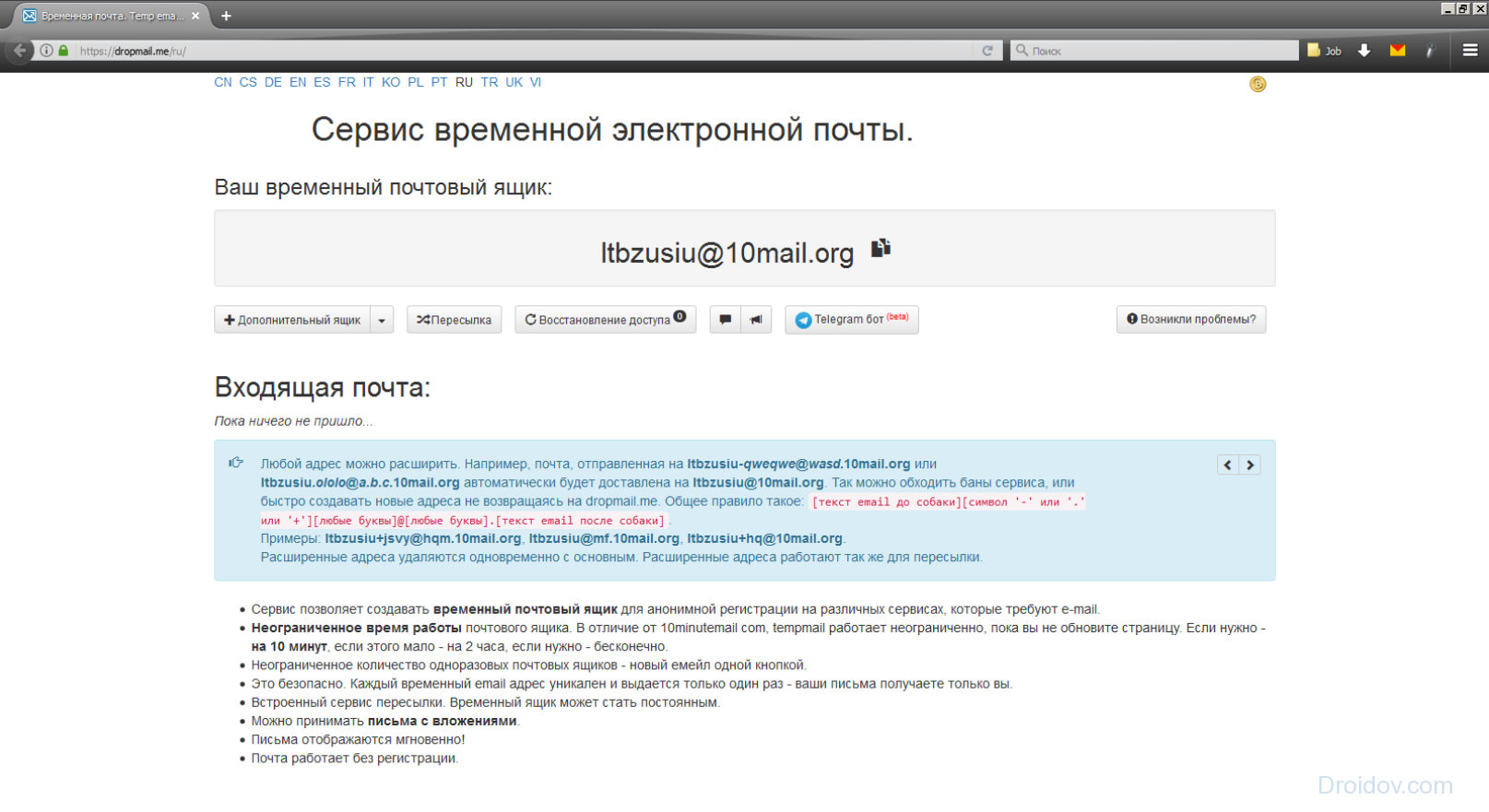Screen dimensions: 1489x812
Task: Switch language to KO
Action: (391, 82)
